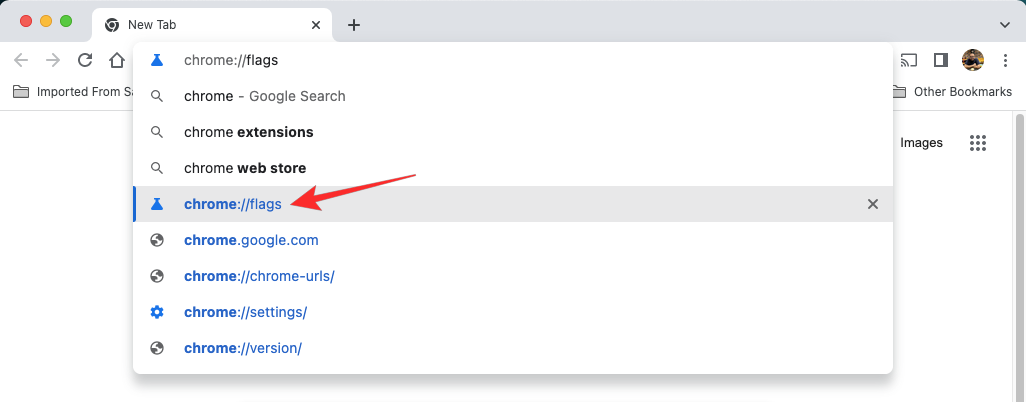Expand the tab search chevron
The width and height of the screenshot is (1026, 402).
point(1004,25)
